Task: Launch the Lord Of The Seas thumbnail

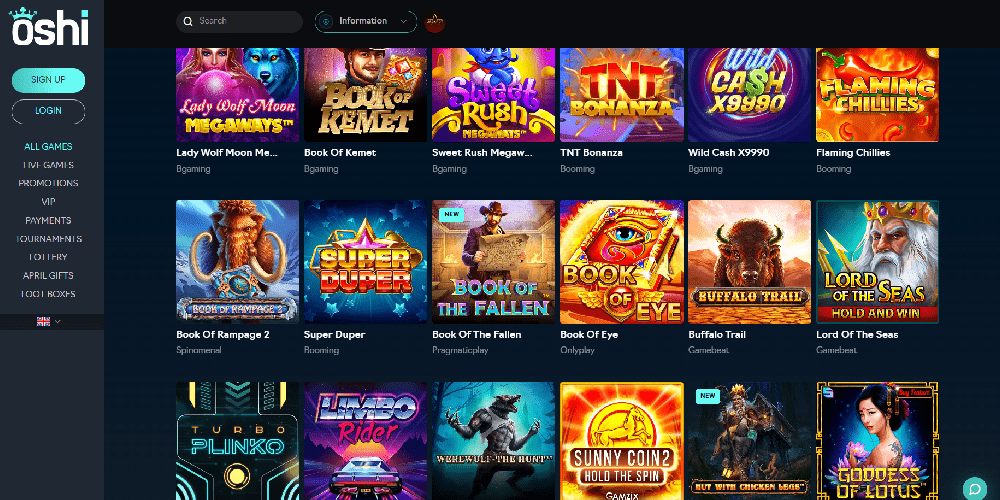Action: (x=878, y=262)
